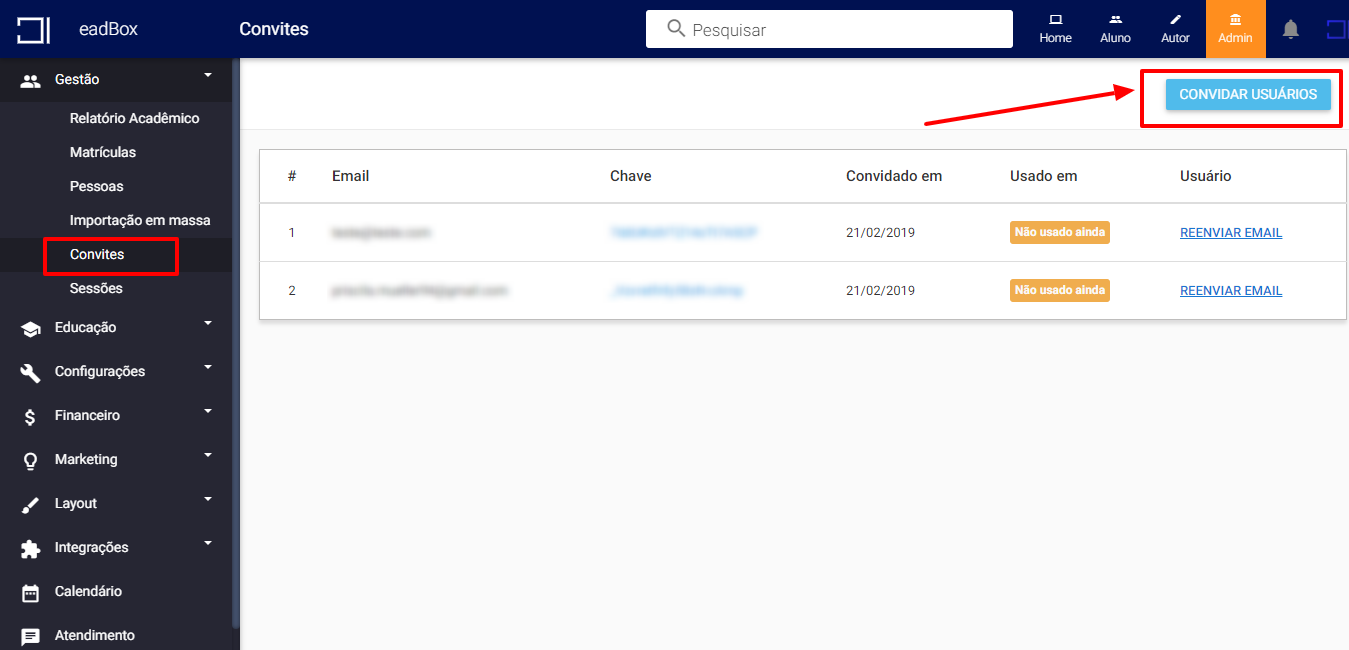Resend email for invite row 1
Image resolution: width=1349 pixels, height=650 pixels.
[x=1231, y=233]
